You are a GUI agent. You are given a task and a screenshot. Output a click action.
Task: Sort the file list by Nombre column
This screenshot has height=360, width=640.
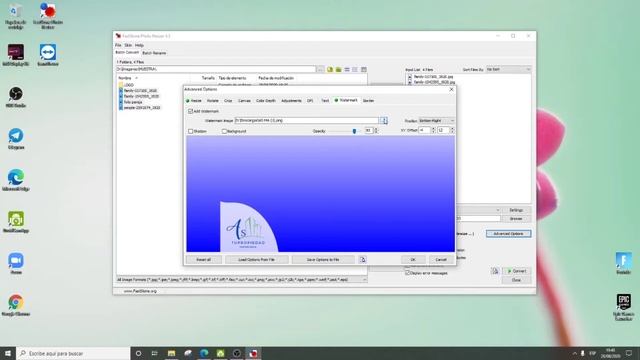point(125,78)
